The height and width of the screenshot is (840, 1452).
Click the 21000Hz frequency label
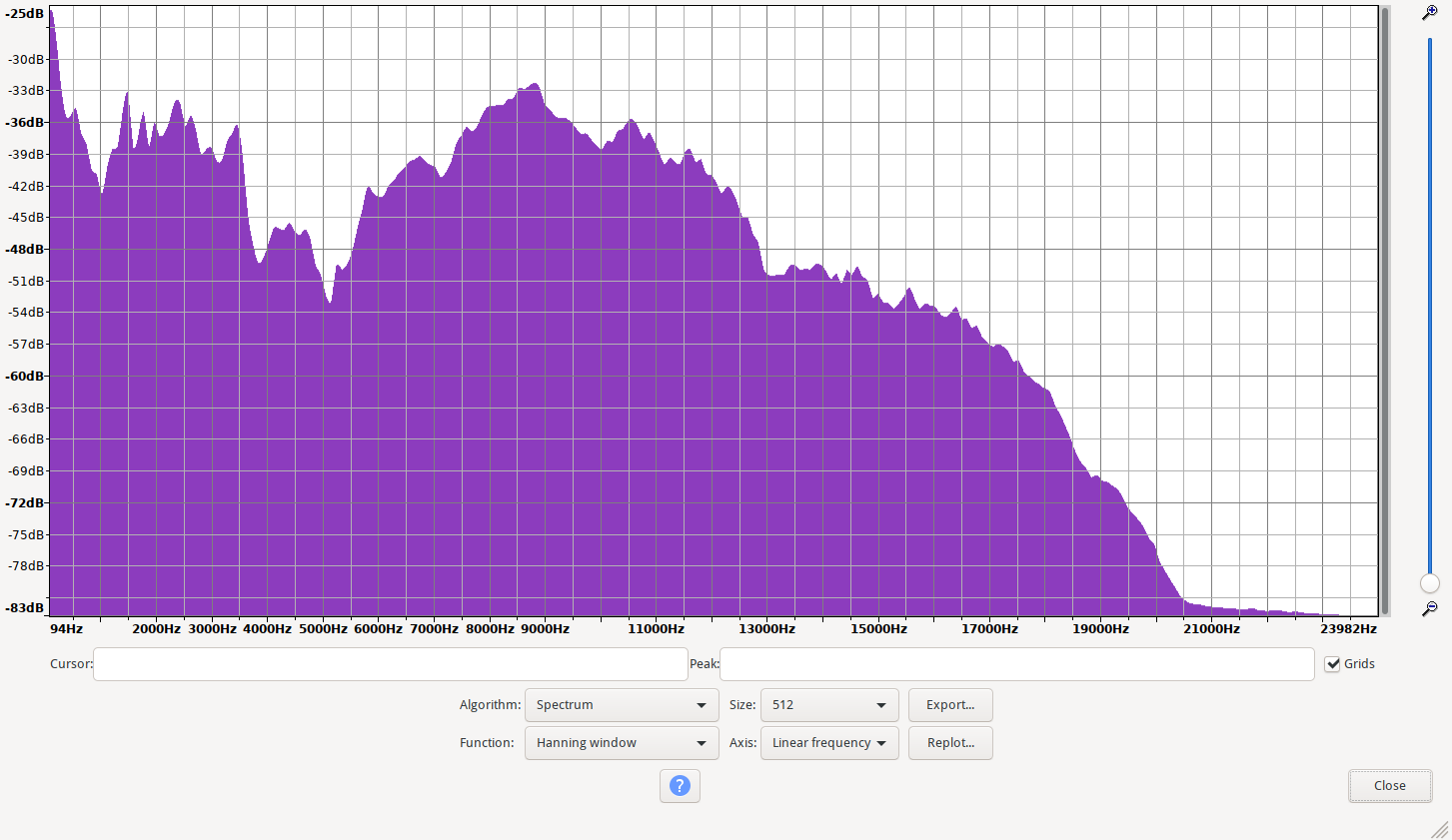pos(1212,629)
